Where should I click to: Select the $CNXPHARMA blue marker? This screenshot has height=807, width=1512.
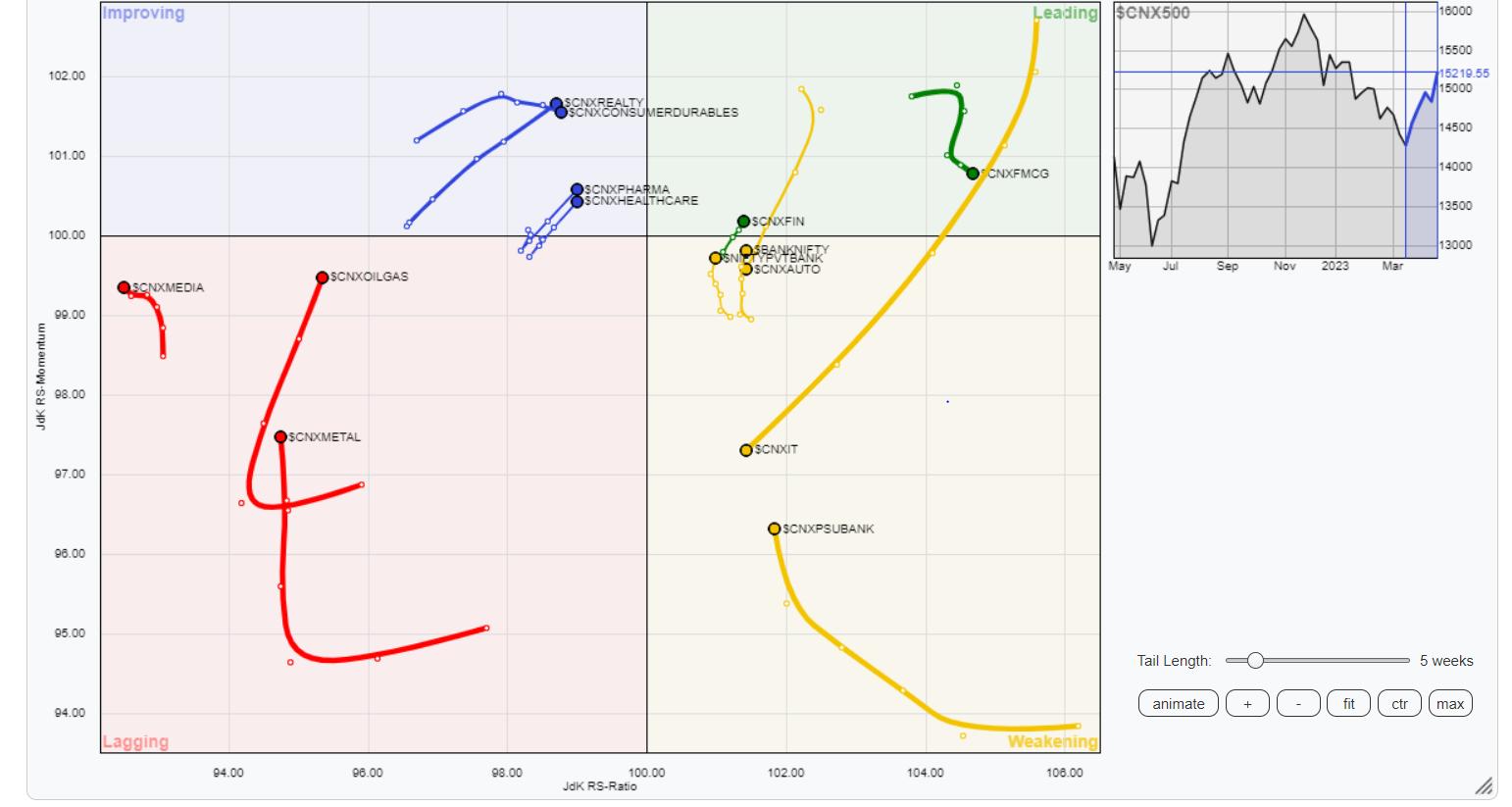click(x=577, y=190)
